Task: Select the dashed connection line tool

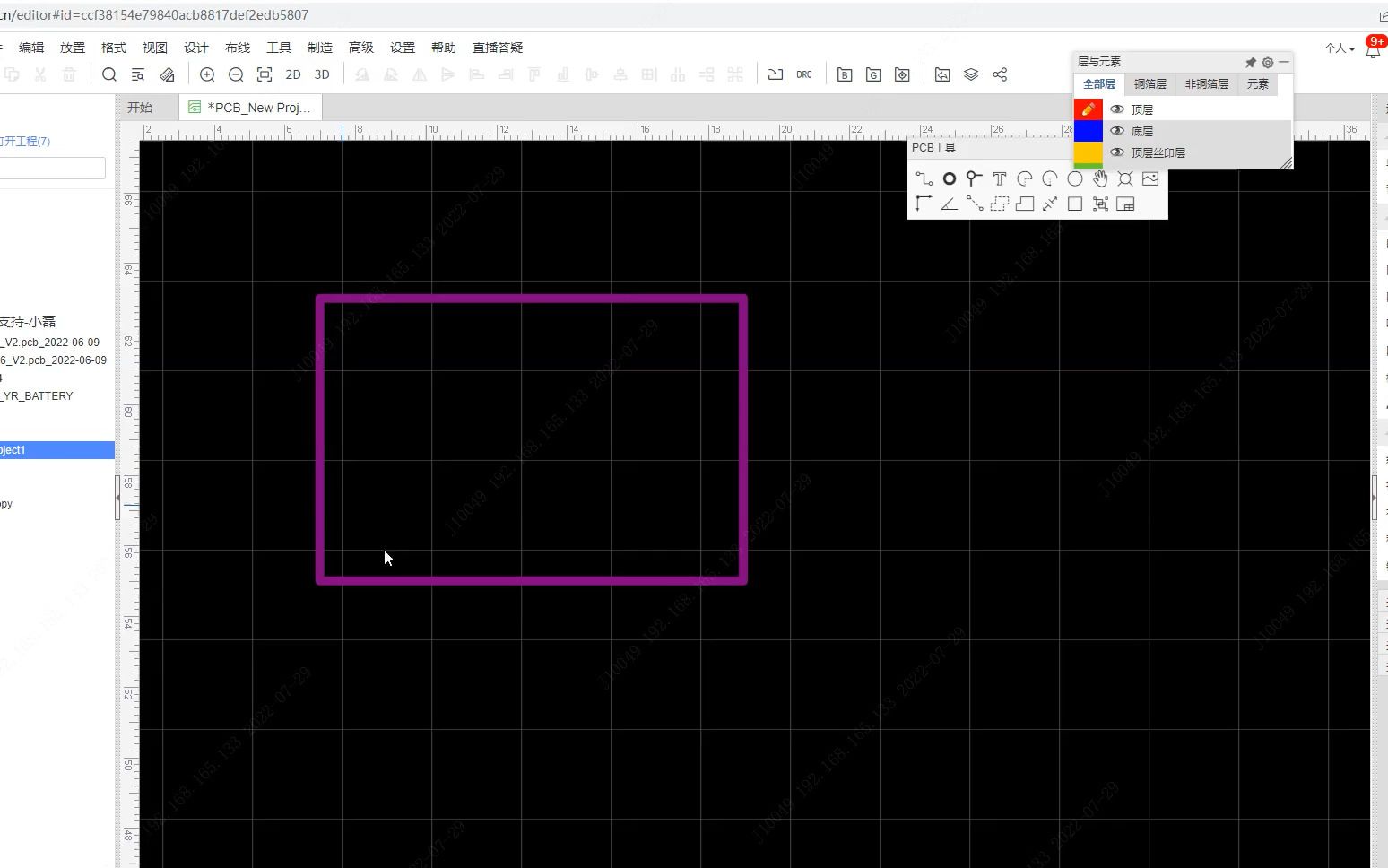Action: [x=975, y=204]
